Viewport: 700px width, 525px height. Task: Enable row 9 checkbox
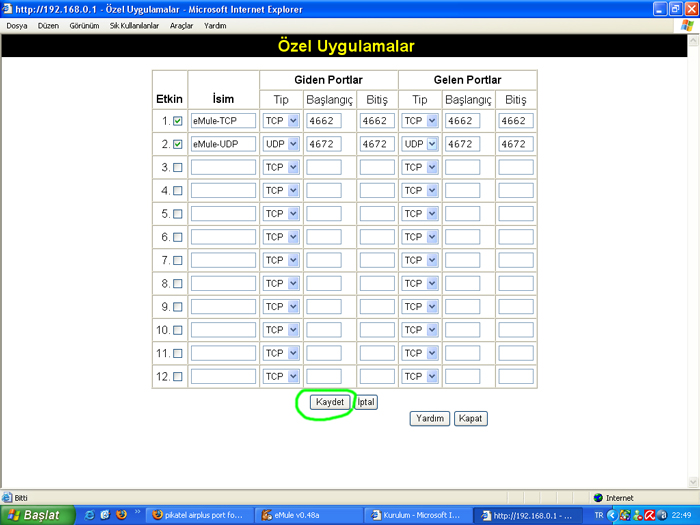pyautogui.click(x=178, y=307)
